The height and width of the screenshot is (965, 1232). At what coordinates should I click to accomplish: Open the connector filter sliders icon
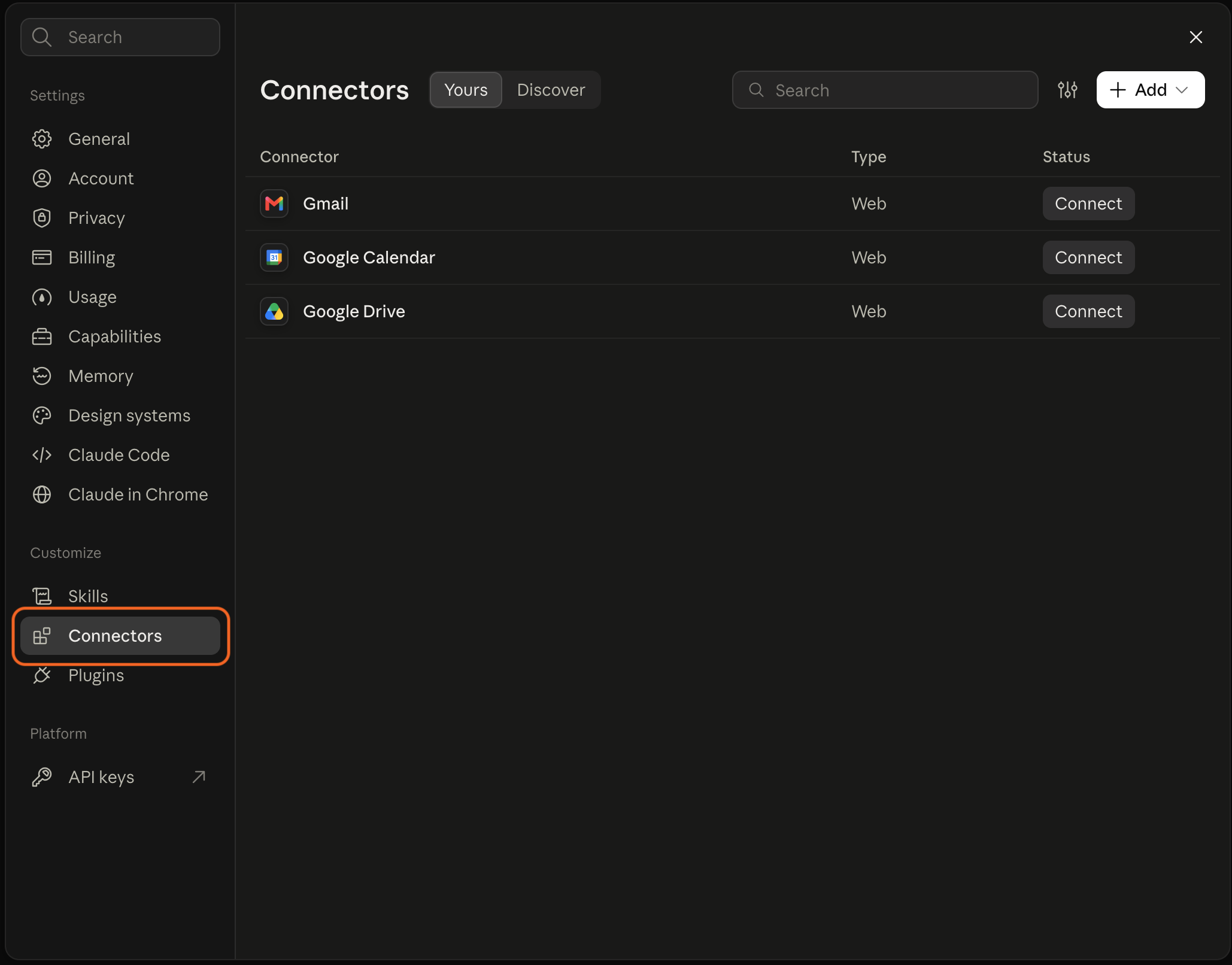click(1067, 90)
